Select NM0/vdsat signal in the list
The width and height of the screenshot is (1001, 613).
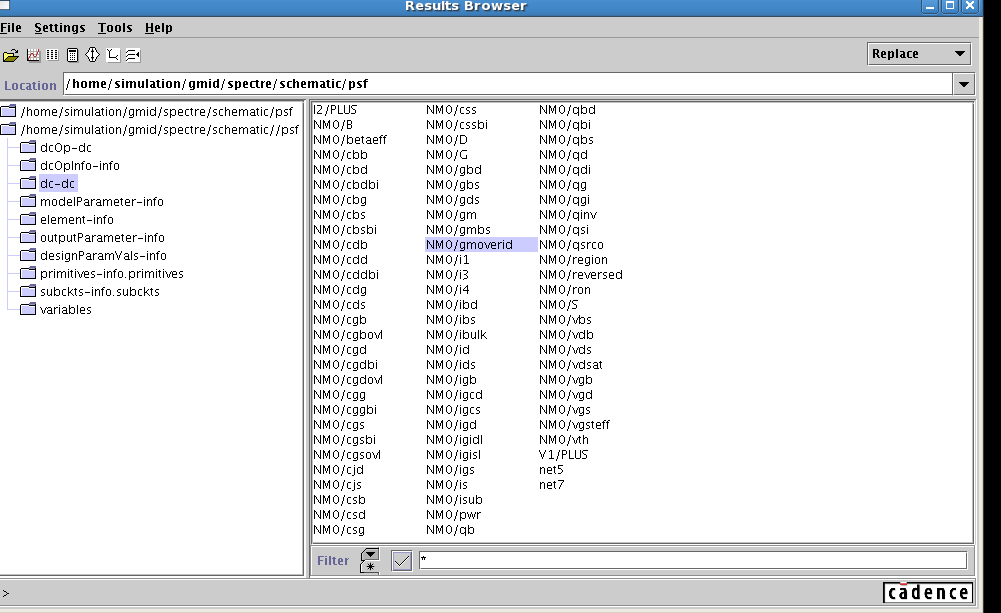571,365
